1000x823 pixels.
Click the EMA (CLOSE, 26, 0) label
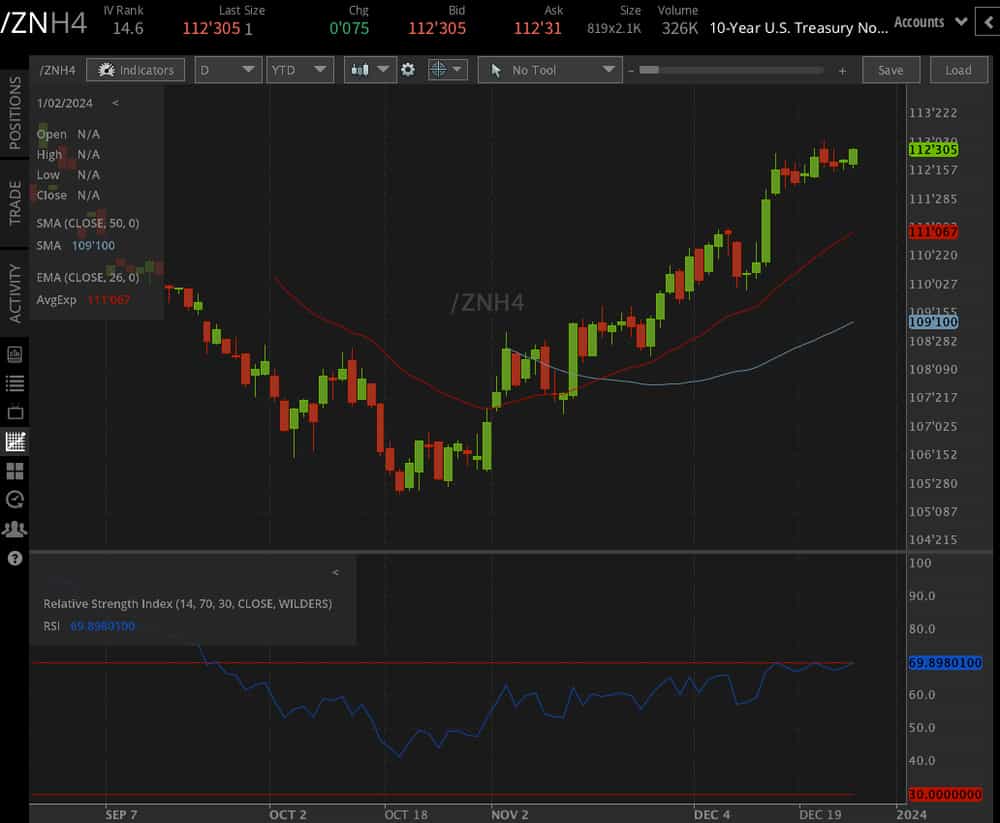(87, 278)
